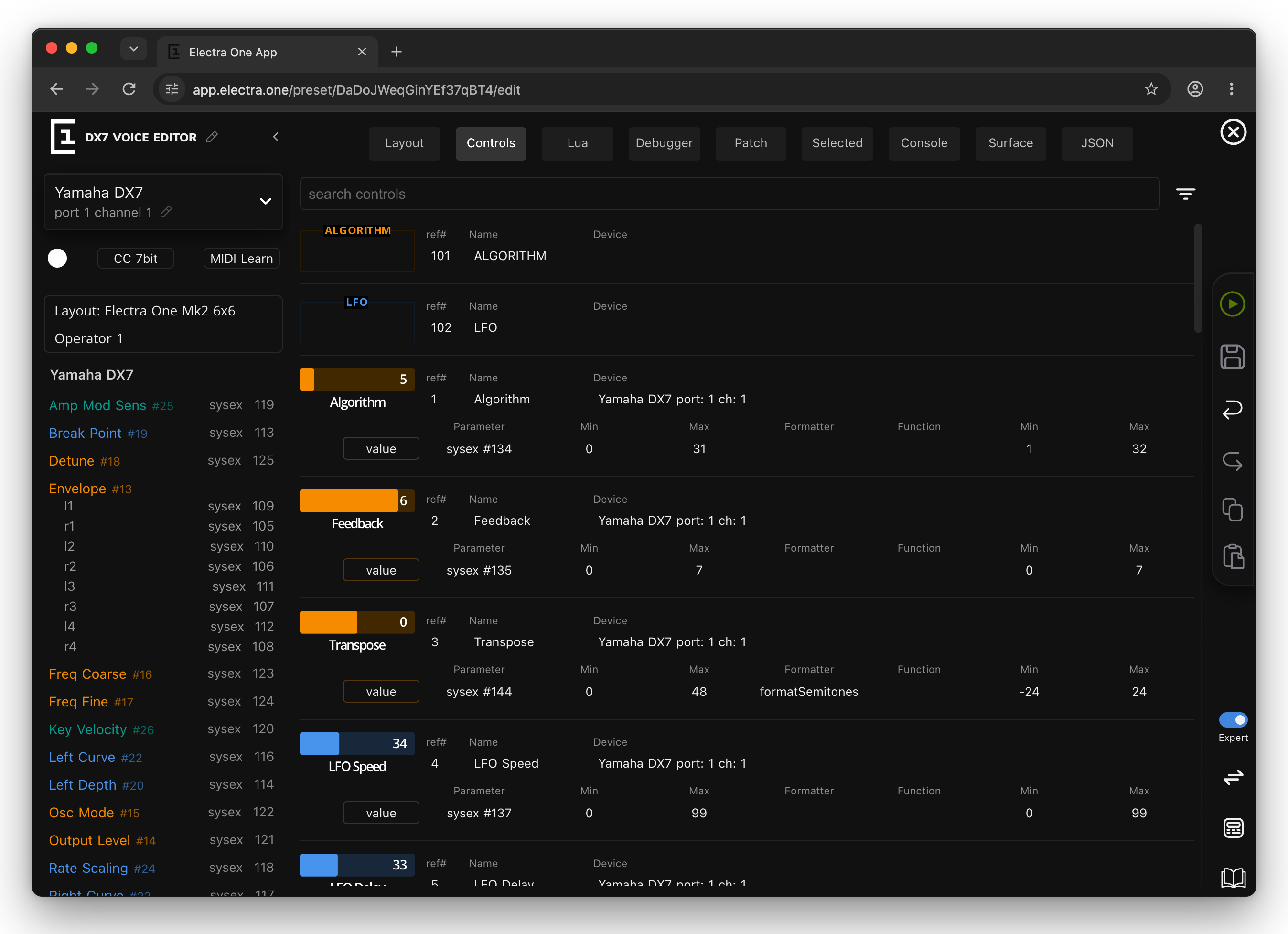
Task: Collapse the left sidebar with the chevron
Action: point(276,137)
